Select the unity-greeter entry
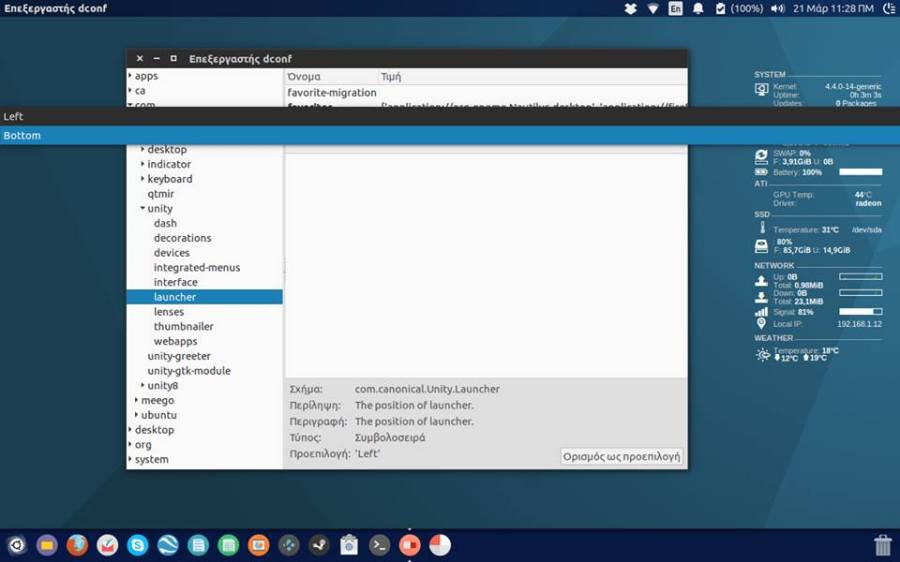Viewport: 900px width, 562px height. (179, 356)
